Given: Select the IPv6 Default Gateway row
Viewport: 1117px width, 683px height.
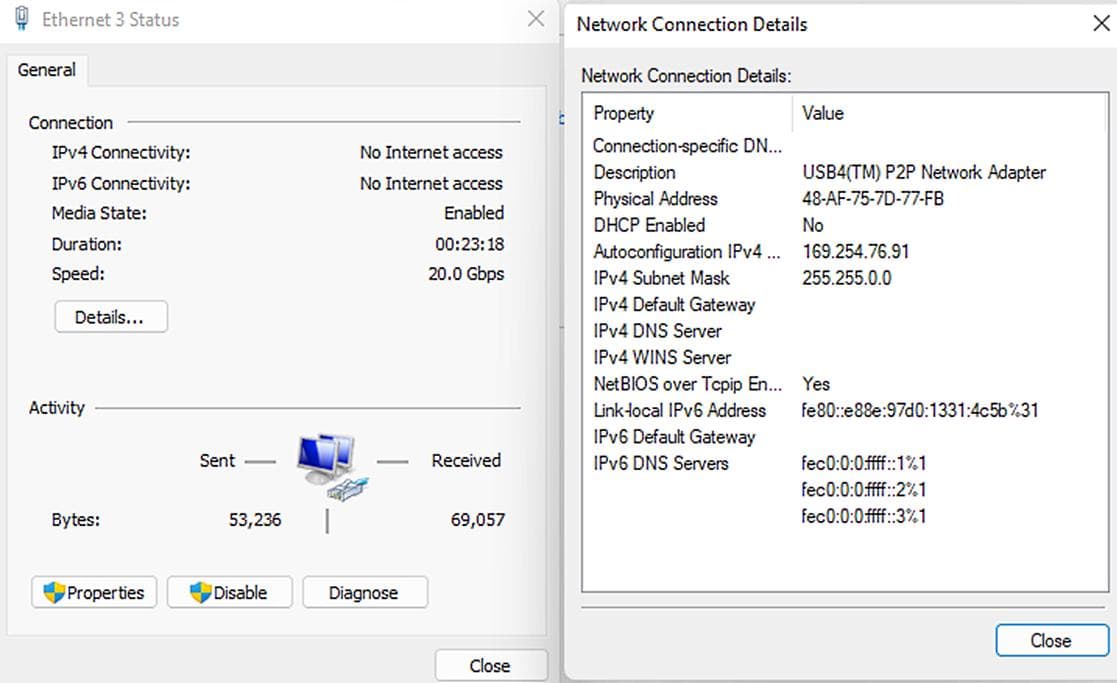Looking at the screenshot, I should click(x=845, y=437).
